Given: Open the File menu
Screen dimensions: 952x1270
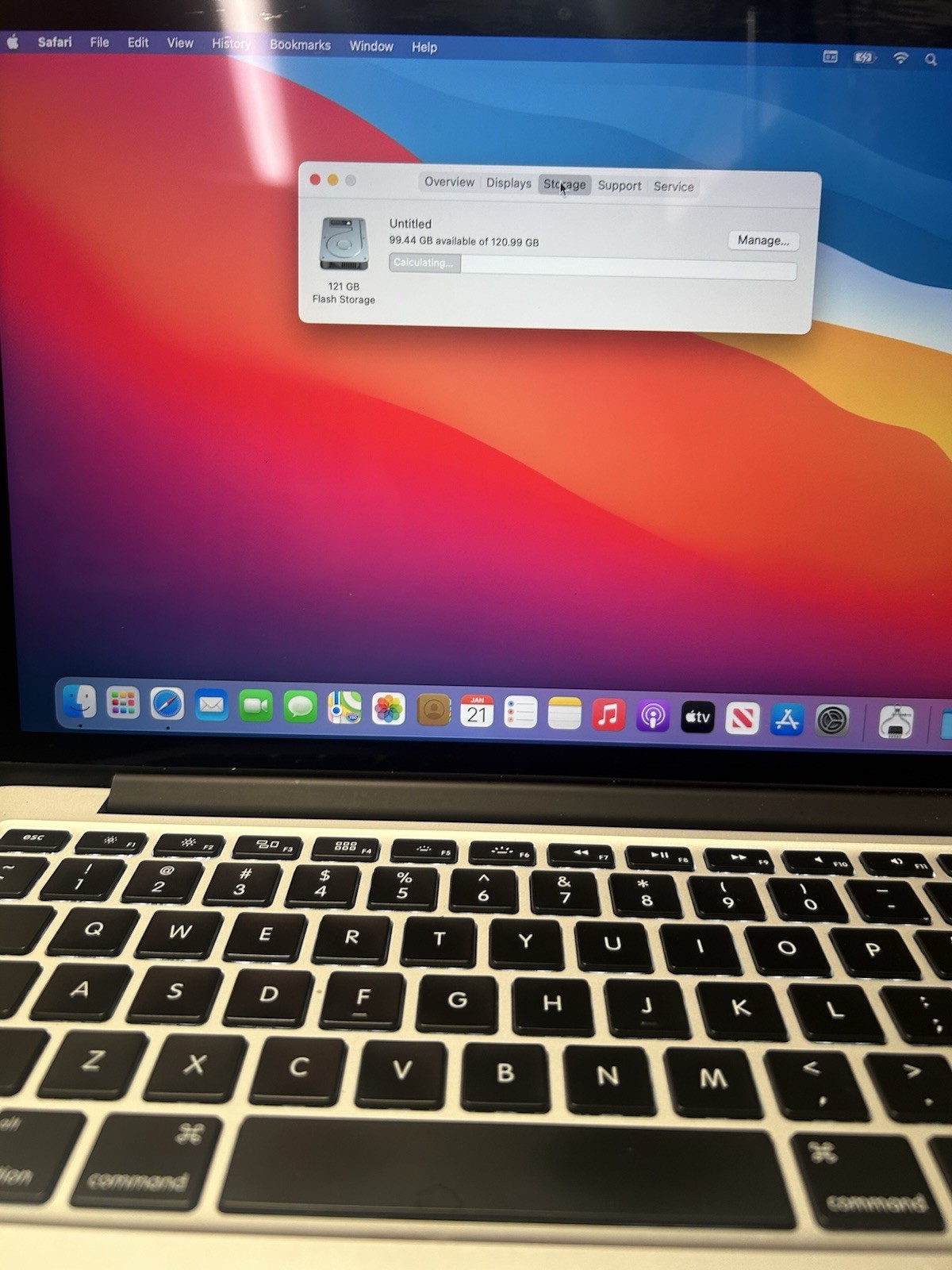Looking at the screenshot, I should click(99, 42).
